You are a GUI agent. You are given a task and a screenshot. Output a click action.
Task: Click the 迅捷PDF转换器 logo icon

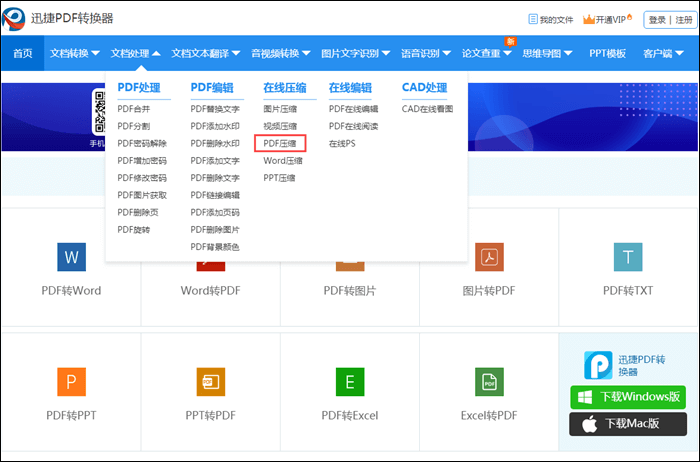click(13, 19)
